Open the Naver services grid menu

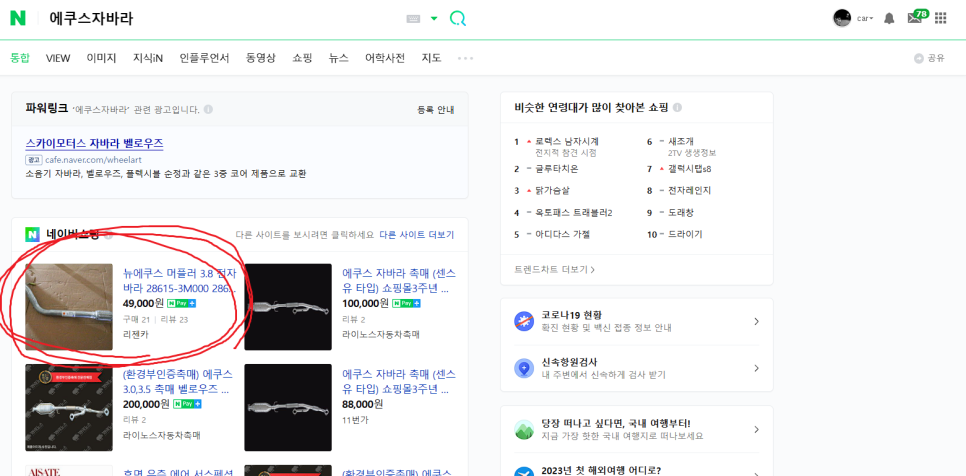[940, 18]
